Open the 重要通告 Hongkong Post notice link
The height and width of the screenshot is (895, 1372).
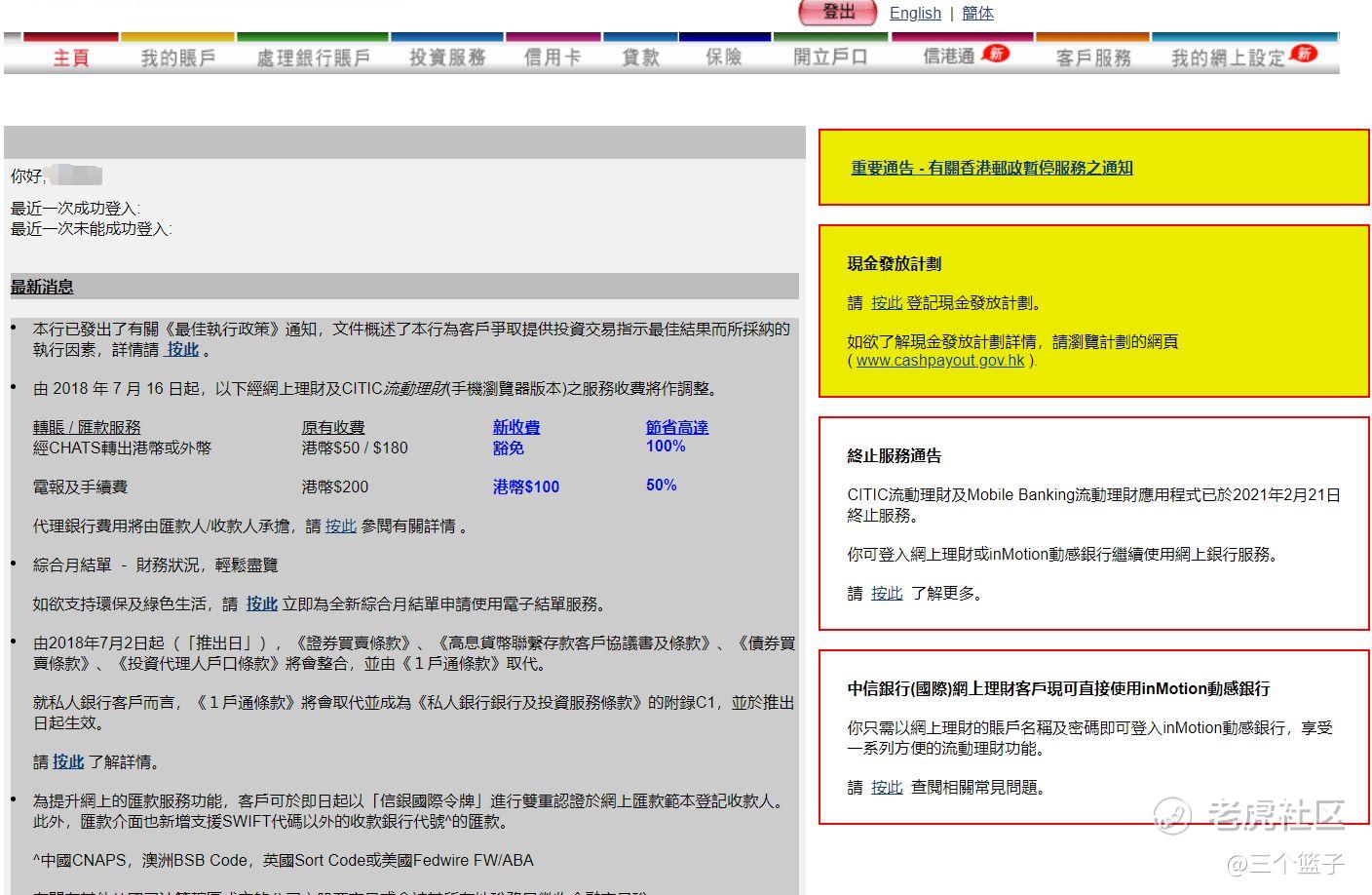(x=992, y=168)
